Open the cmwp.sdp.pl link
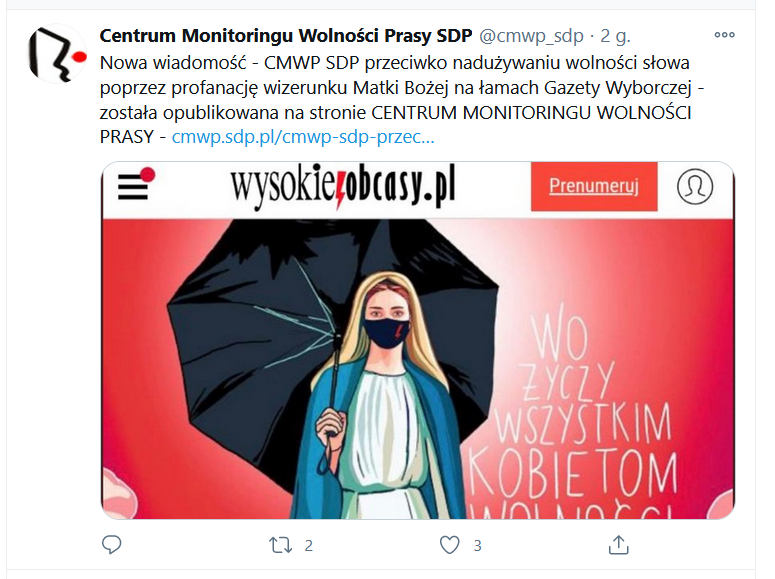 point(303,136)
